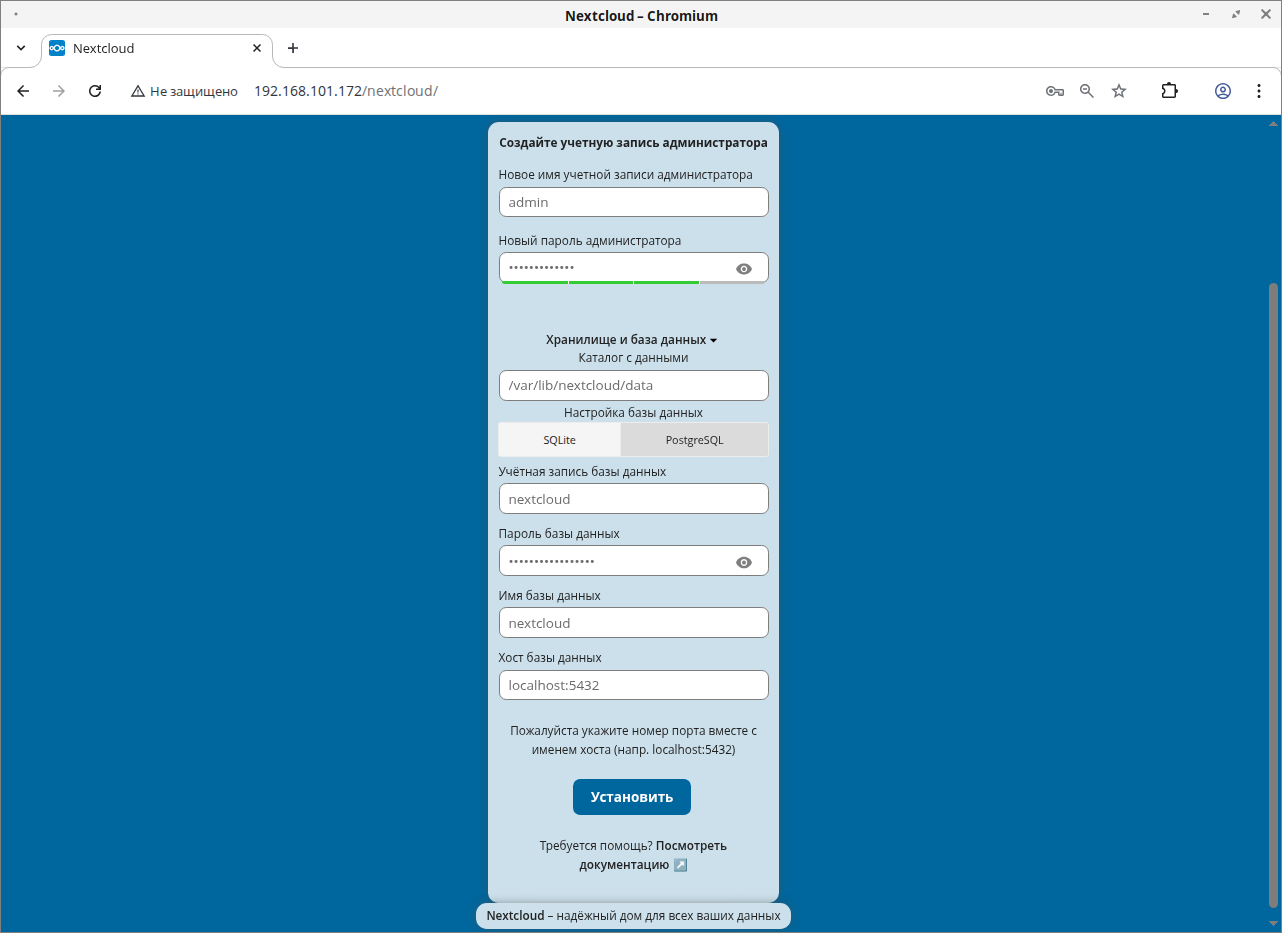Switch to the Nextcloud browser tab
1282x933 pixels.
click(x=150, y=48)
